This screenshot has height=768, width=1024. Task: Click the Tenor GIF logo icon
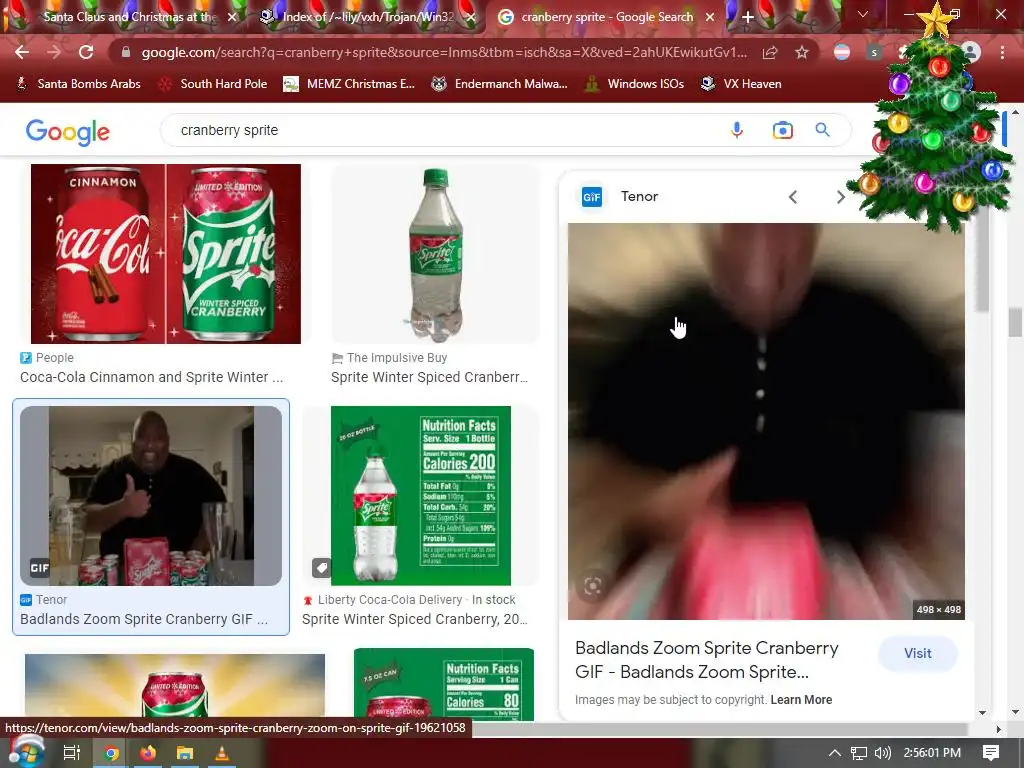(x=592, y=197)
